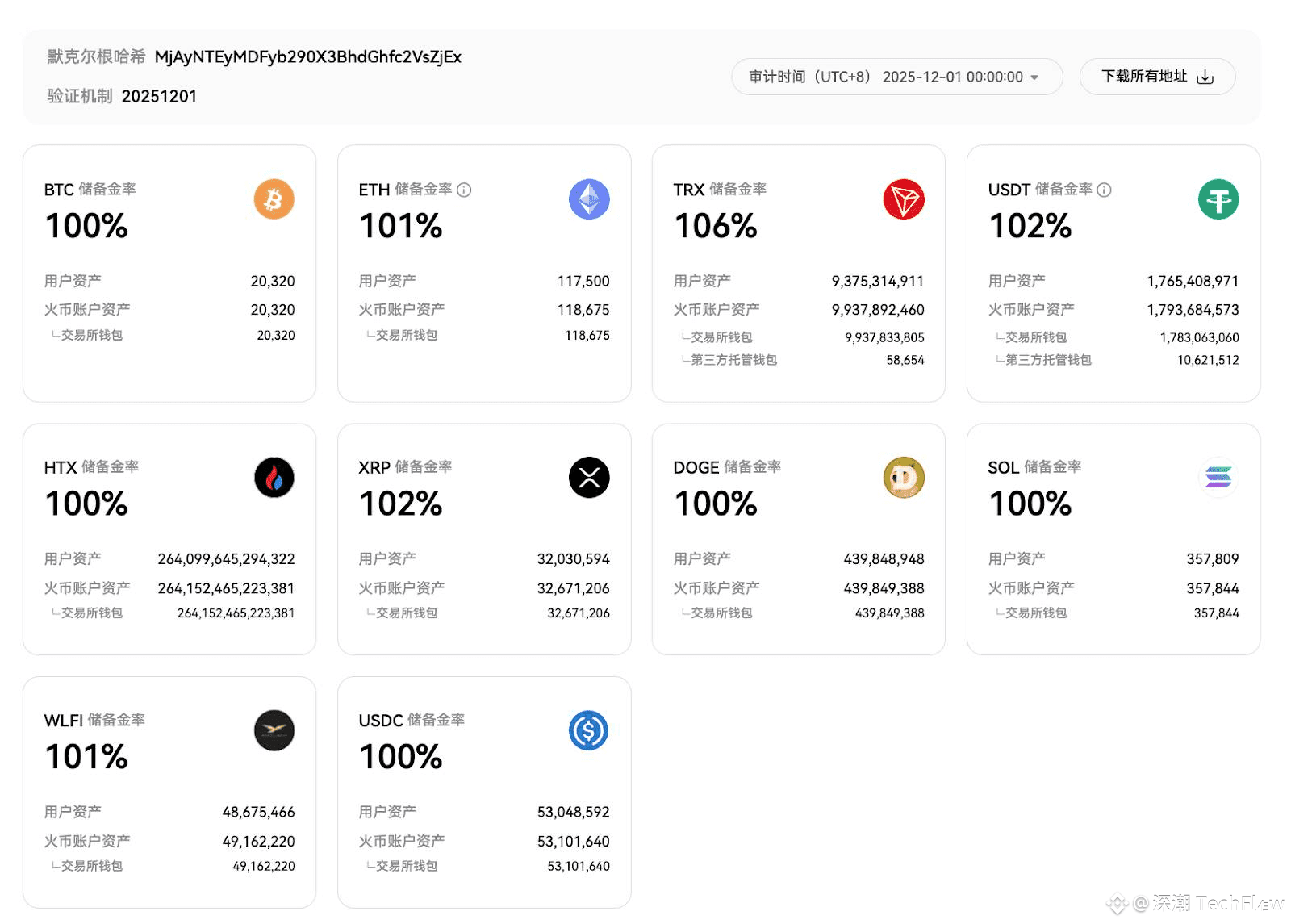Click the 下载所有地址 download button

click(1157, 77)
